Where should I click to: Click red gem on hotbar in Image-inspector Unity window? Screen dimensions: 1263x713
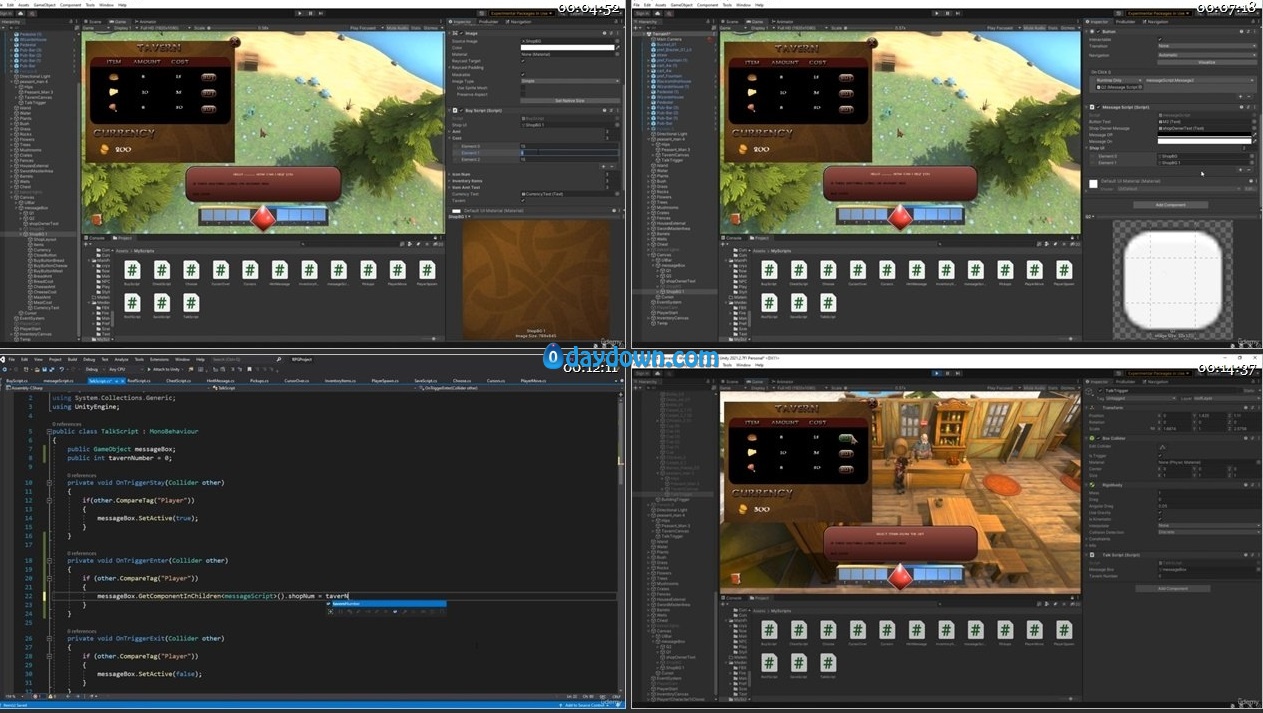pos(263,216)
